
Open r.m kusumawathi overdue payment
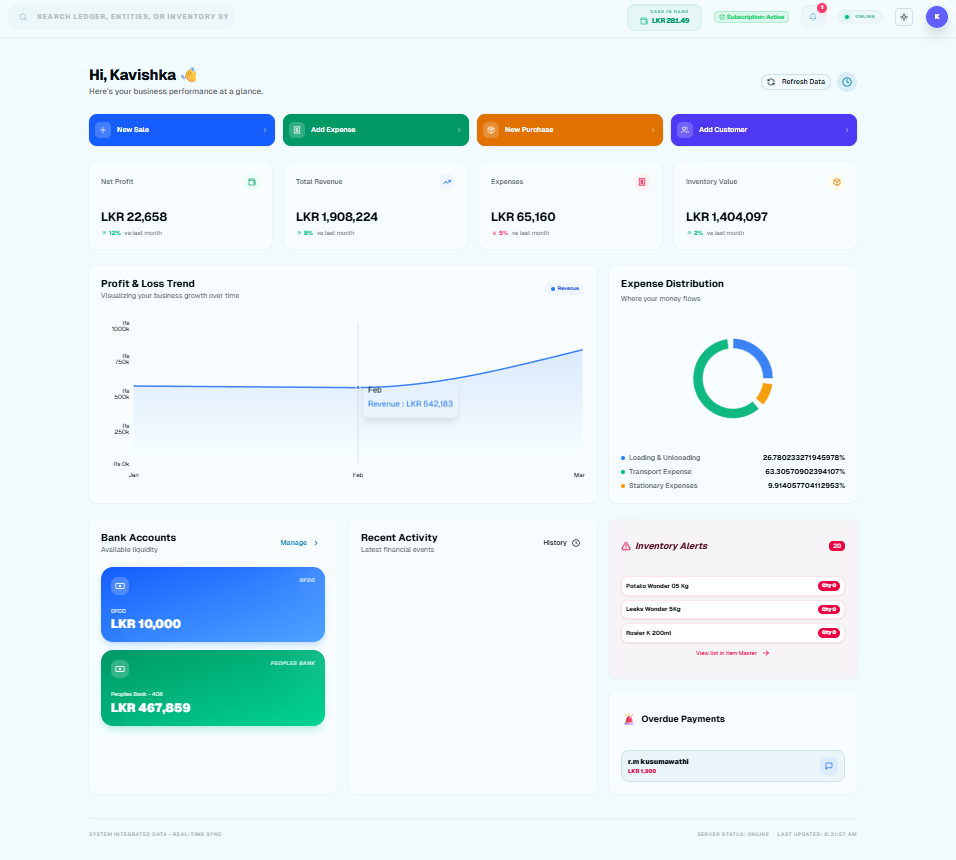click(x=733, y=766)
